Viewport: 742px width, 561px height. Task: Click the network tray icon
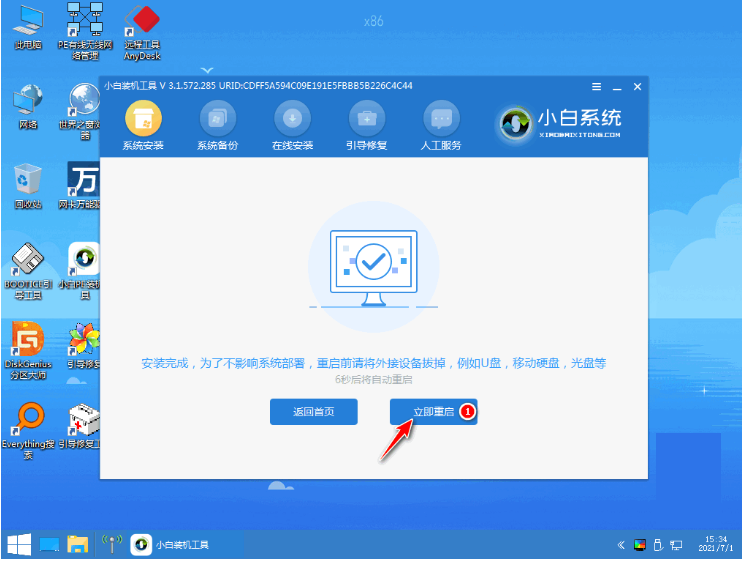pos(677,545)
